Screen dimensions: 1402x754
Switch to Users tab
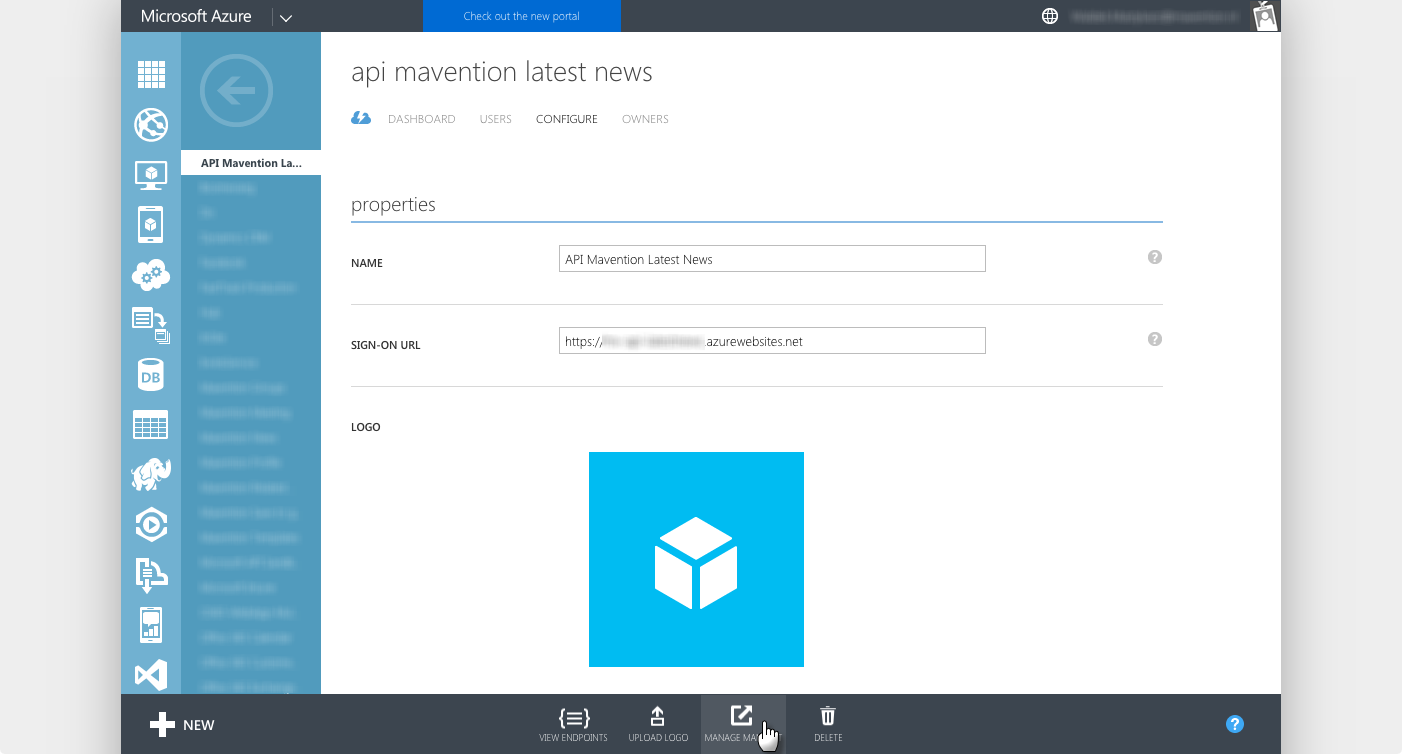(x=496, y=119)
